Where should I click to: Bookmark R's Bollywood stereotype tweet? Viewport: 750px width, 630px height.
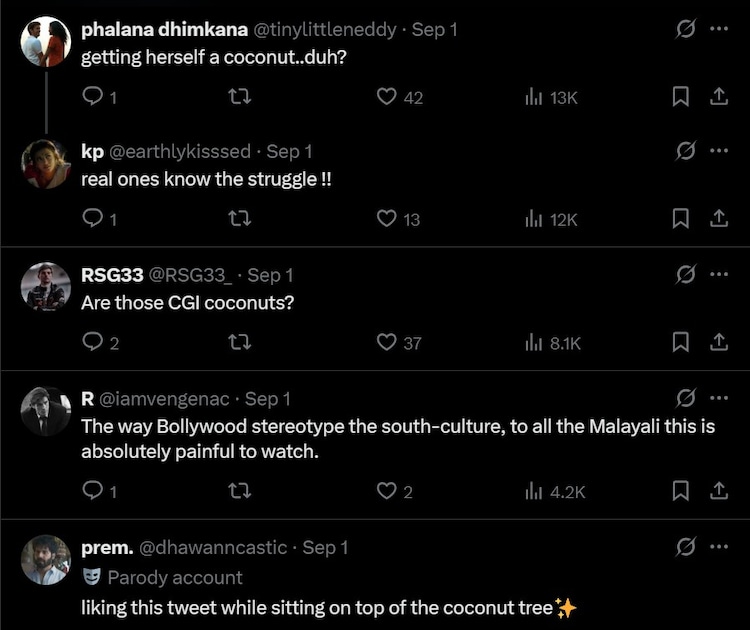680,491
